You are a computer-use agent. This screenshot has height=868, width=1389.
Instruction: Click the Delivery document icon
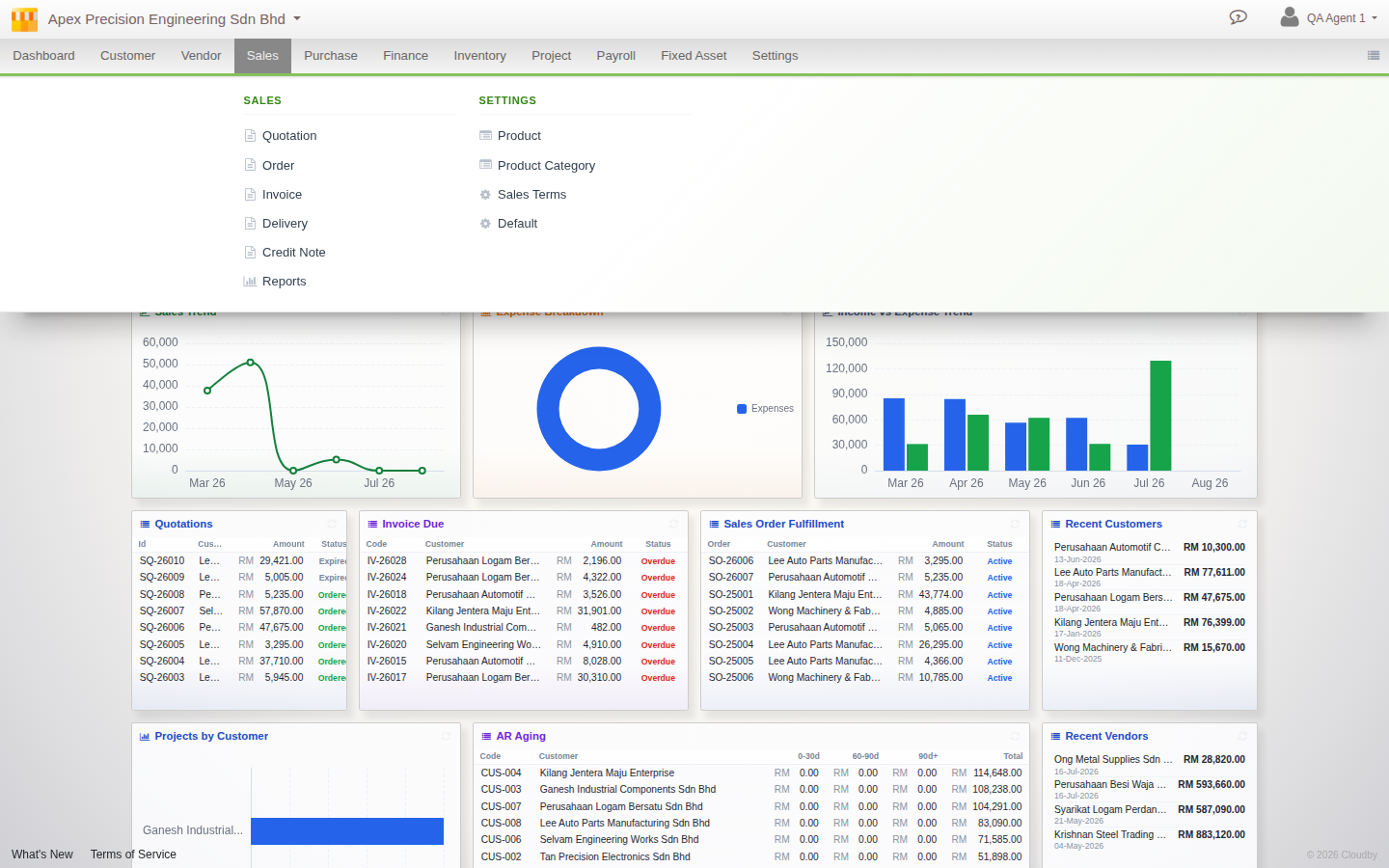click(x=250, y=223)
